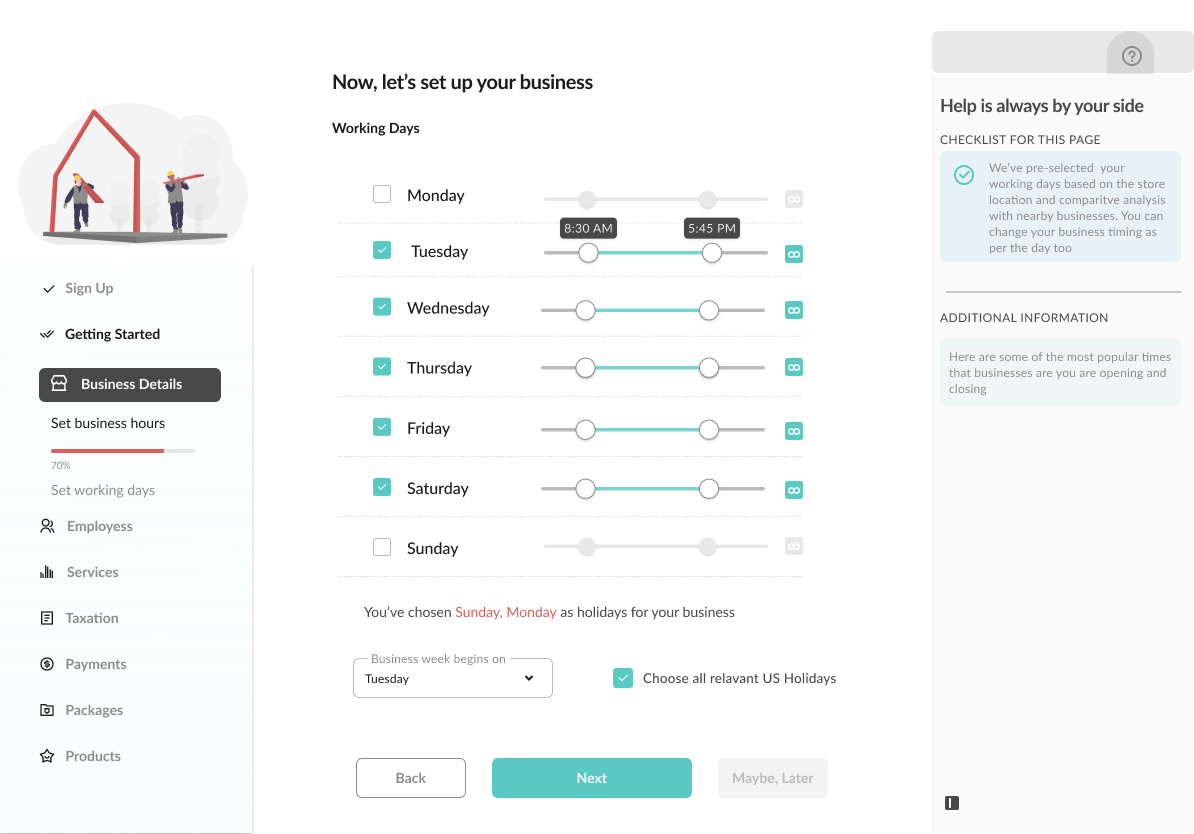This screenshot has height=834, width=1194.
Task: Click the Payments dollar icon
Action: point(47,664)
